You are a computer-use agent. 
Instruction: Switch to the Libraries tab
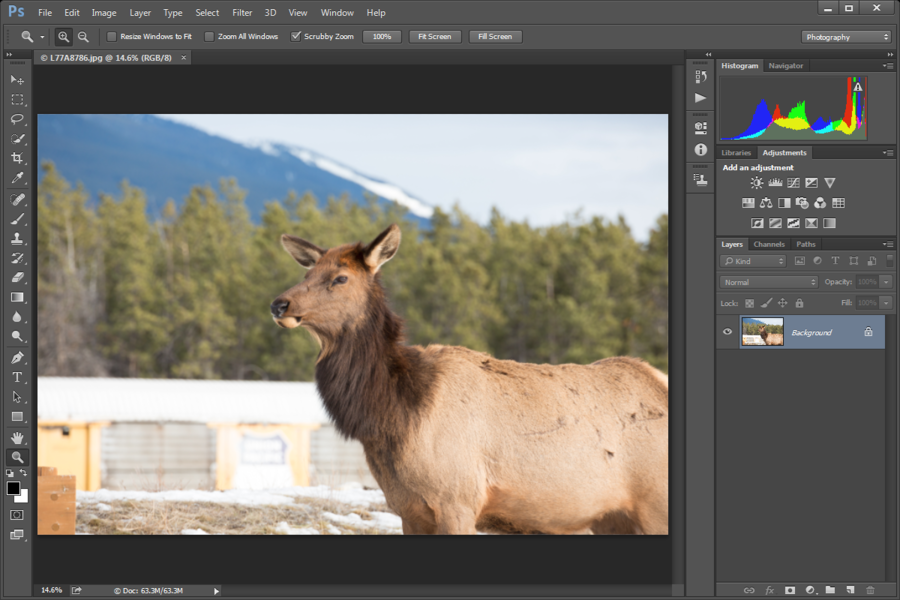pyautogui.click(x=736, y=153)
